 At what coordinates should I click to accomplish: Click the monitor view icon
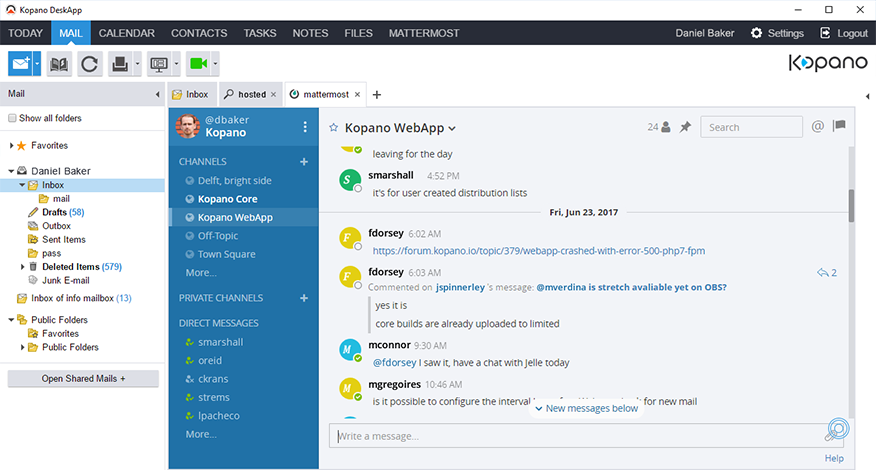pyautogui.click(x=159, y=64)
